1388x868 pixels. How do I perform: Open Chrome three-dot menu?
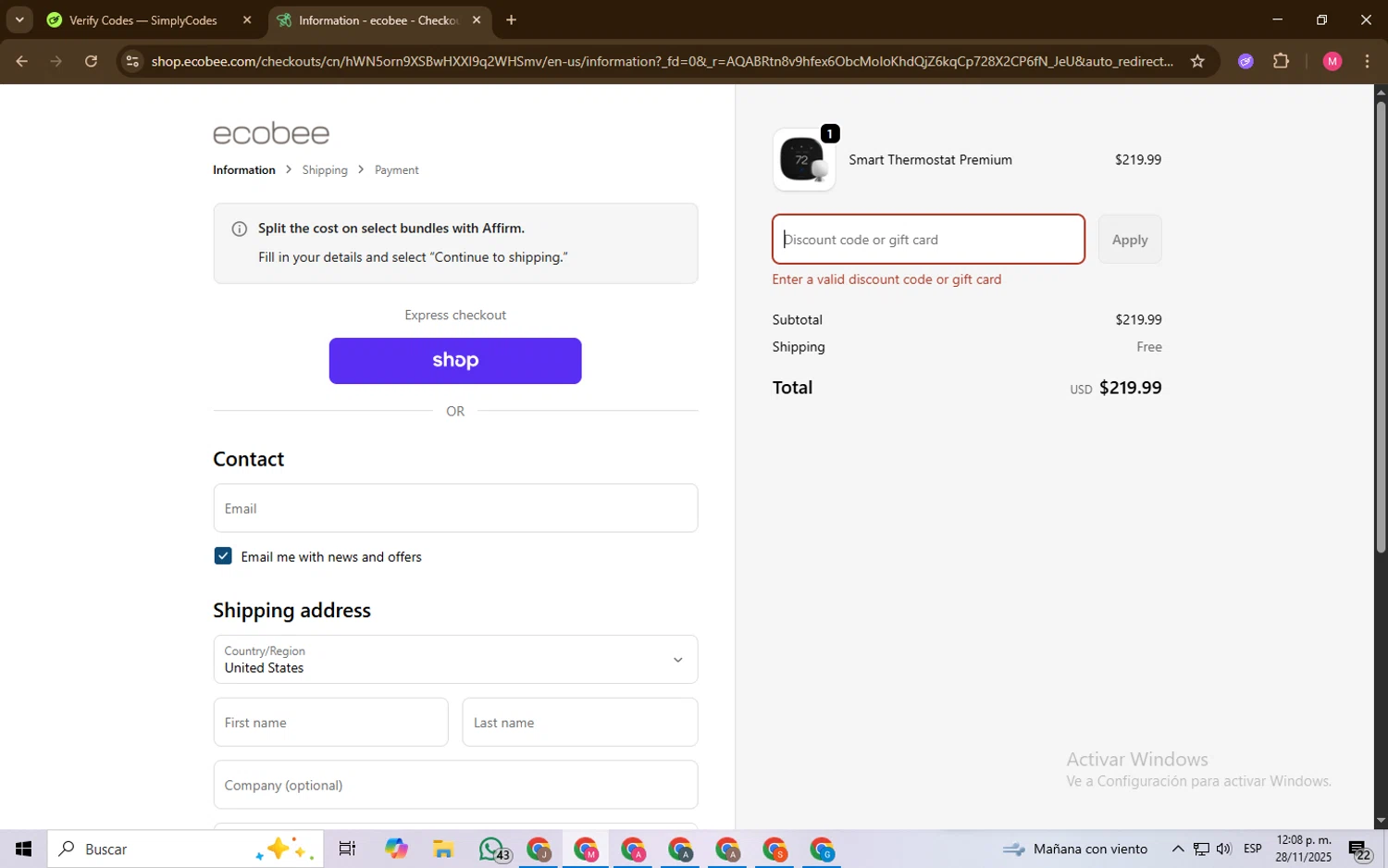(x=1368, y=61)
